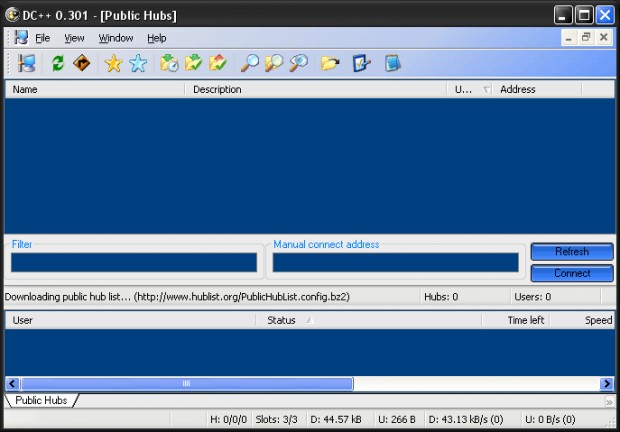Click 'D: 44.57 kB' status bar entry
The width and height of the screenshot is (620, 432).
(x=336, y=419)
